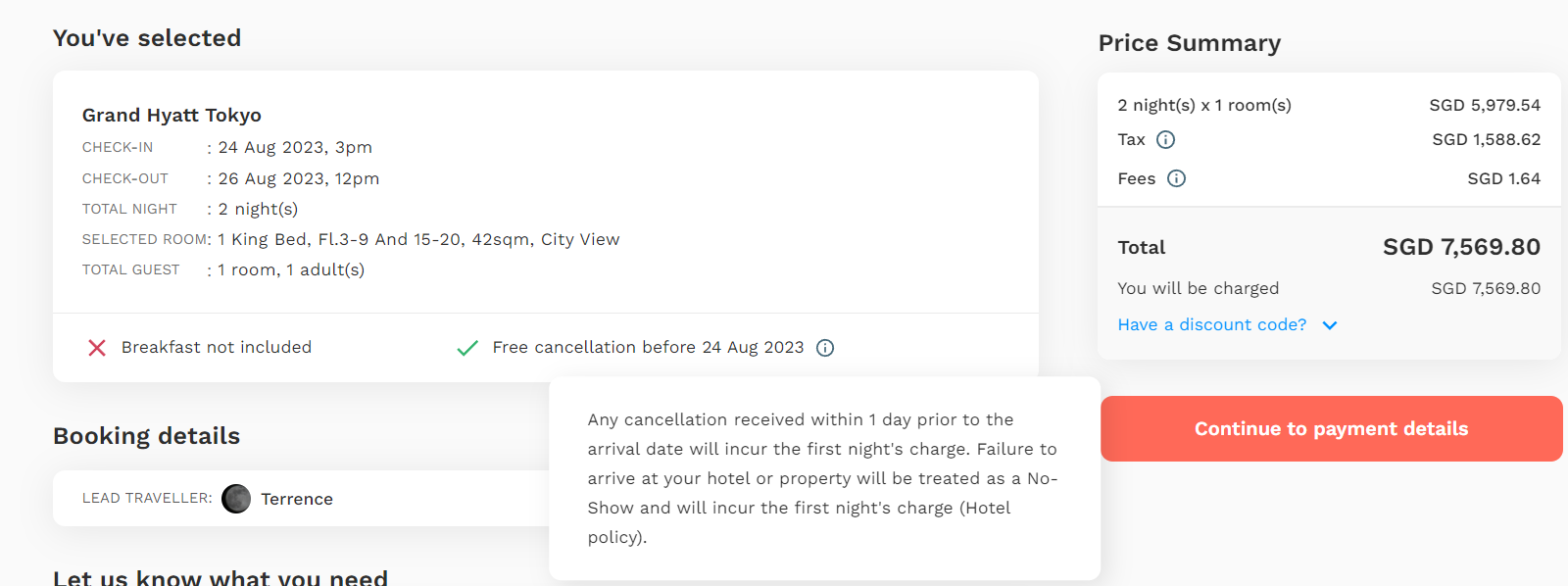The height and width of the screenshot is (586, 1568).
Task: Click 'Have a discount code?' link
Action: 1212,324
